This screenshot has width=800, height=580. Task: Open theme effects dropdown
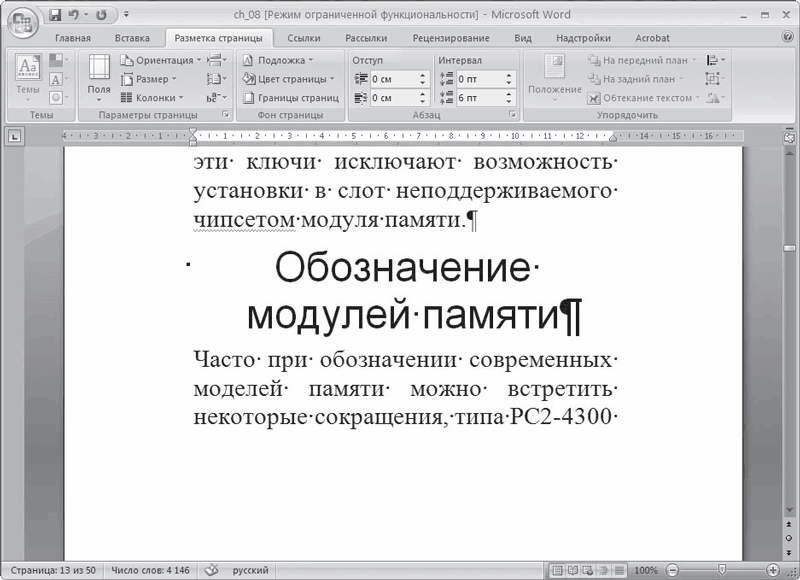point(59,97)
